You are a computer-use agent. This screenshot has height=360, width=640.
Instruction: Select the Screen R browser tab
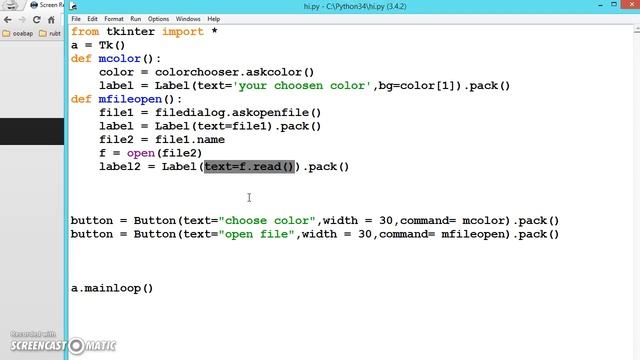tap(46, 5)
